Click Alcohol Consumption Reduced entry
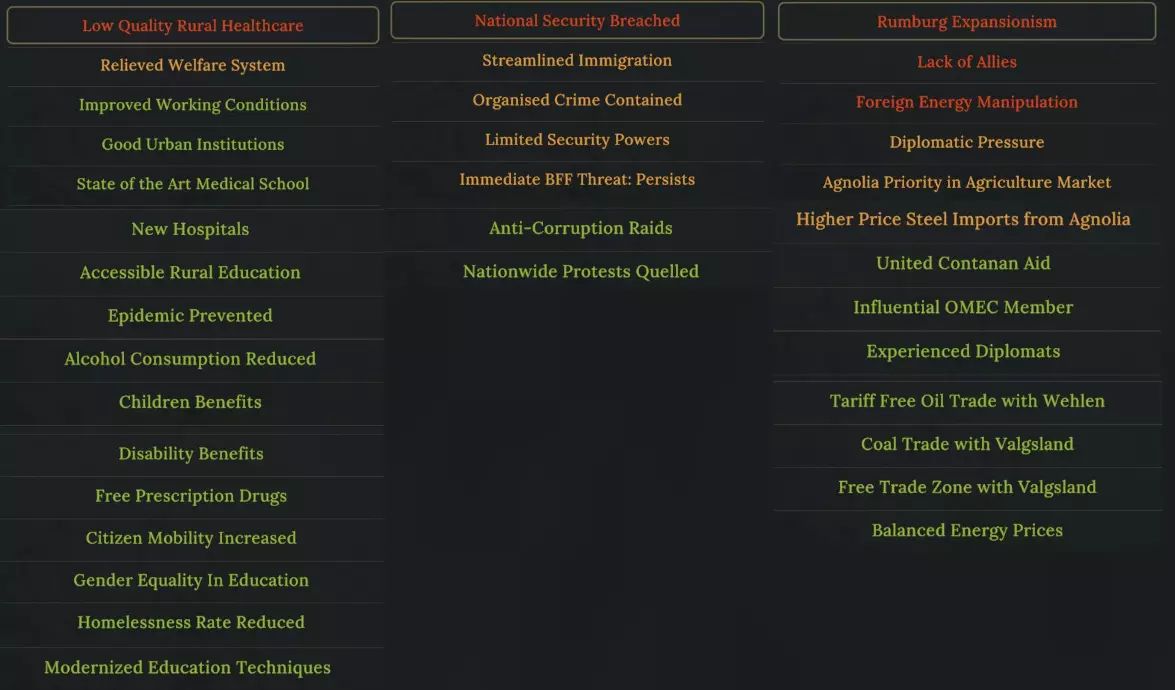The height and width of the screenshot is (690, 1175). click(x=190, y=359)
